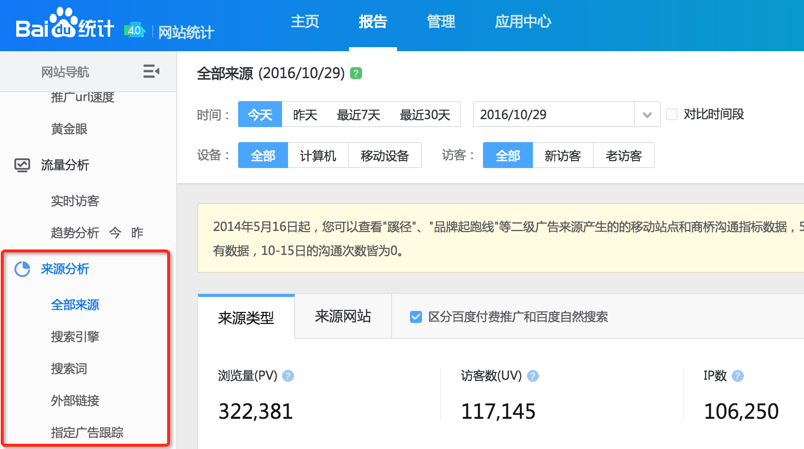Select the 最近7天 time range
The image size is (804, 449).
358,115
